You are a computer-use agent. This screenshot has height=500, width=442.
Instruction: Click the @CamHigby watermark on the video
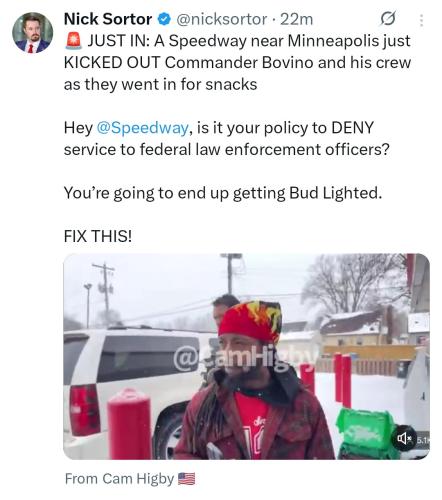pyautogui.click(x=244, y=360)
